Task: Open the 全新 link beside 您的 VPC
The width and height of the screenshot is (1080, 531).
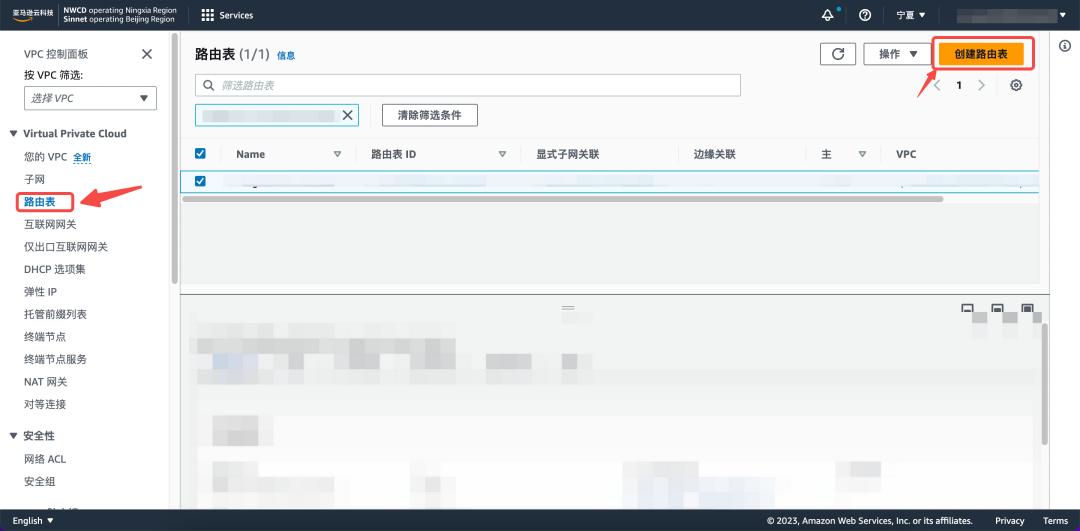Action: click(x=82, y=158)
